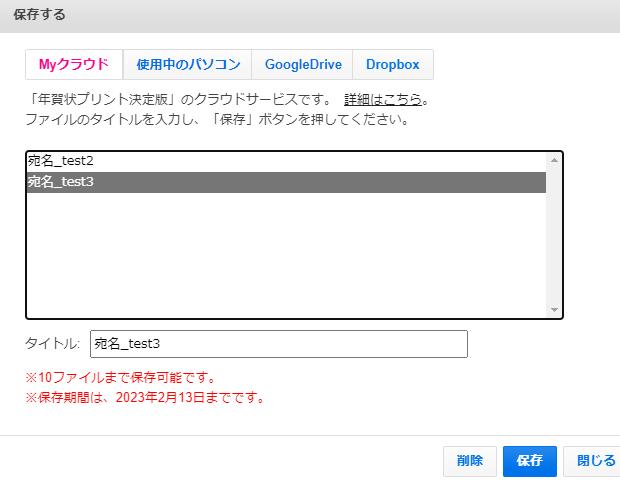The width and height of the screenshot is (620, 488).
Task: Close the dialog with 閉じる button
Action: pyautogui.click(x=595, y=461)
